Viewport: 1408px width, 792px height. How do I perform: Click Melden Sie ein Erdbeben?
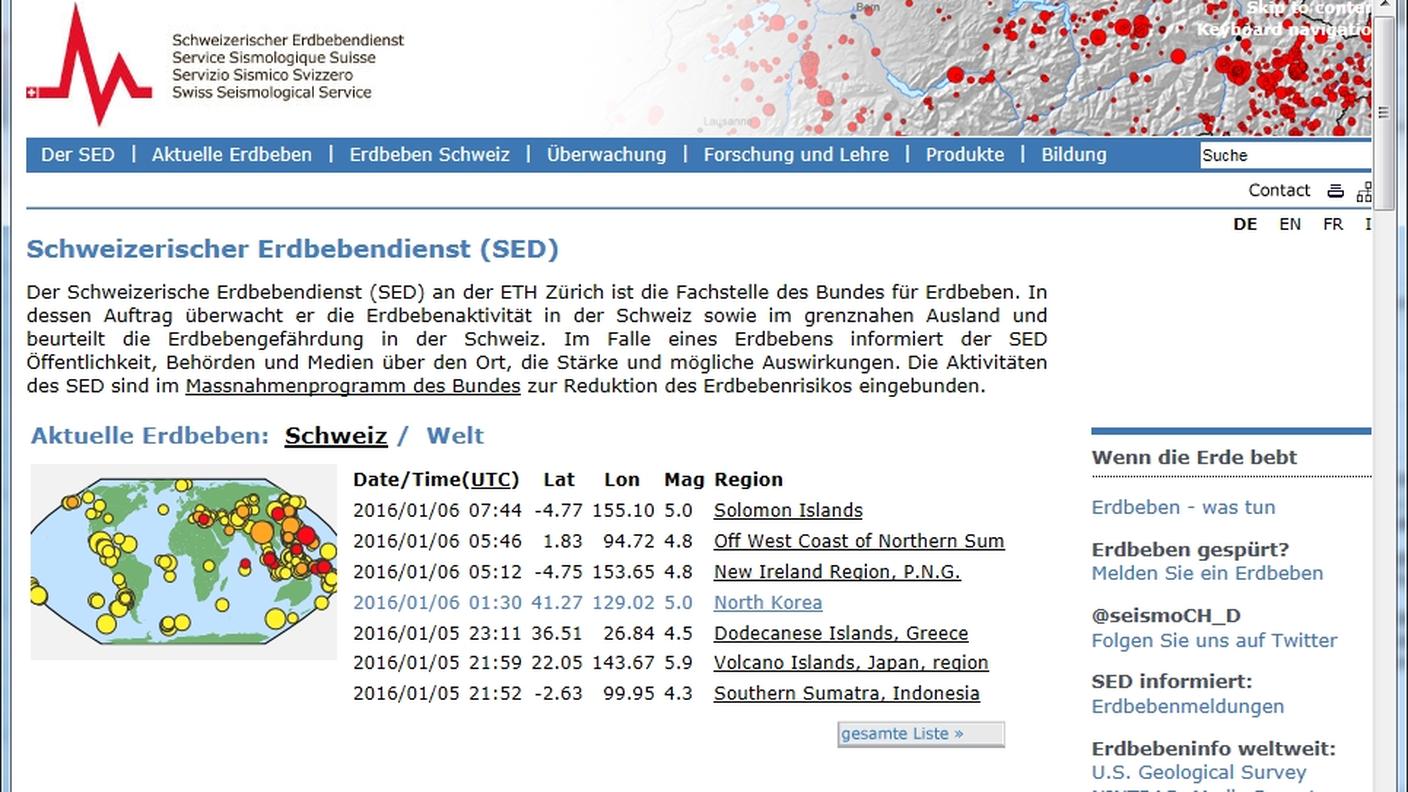click(x=1207, y=573)
